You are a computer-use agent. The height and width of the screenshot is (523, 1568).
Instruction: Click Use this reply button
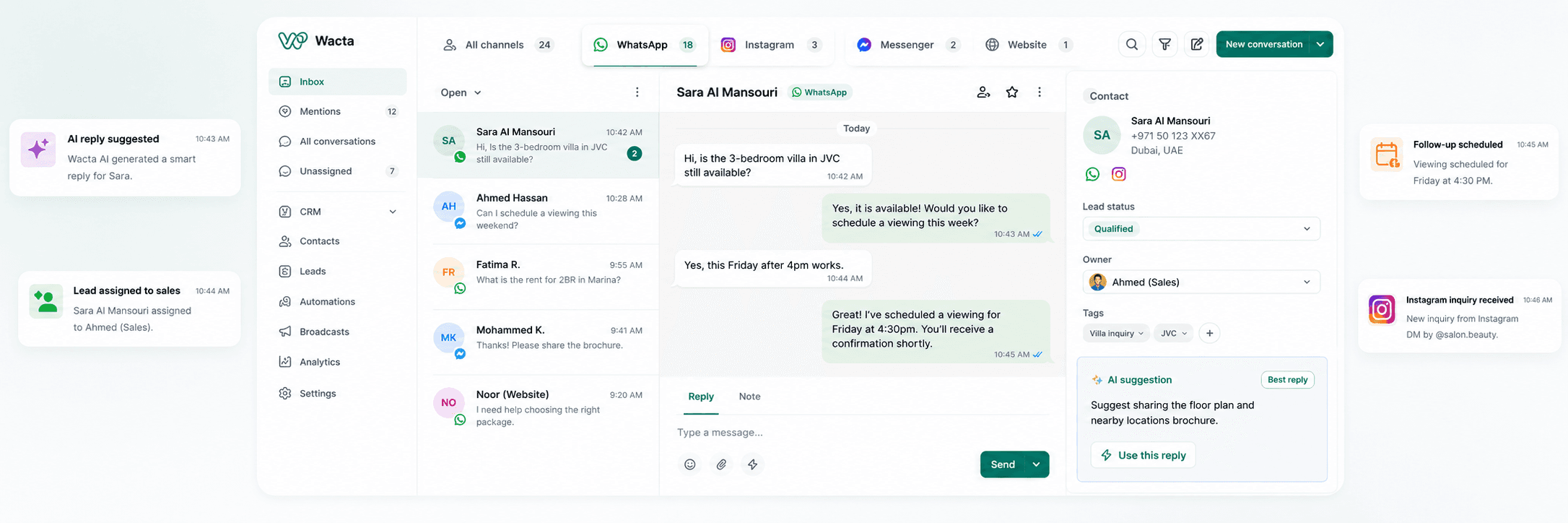pos(1143,455)
